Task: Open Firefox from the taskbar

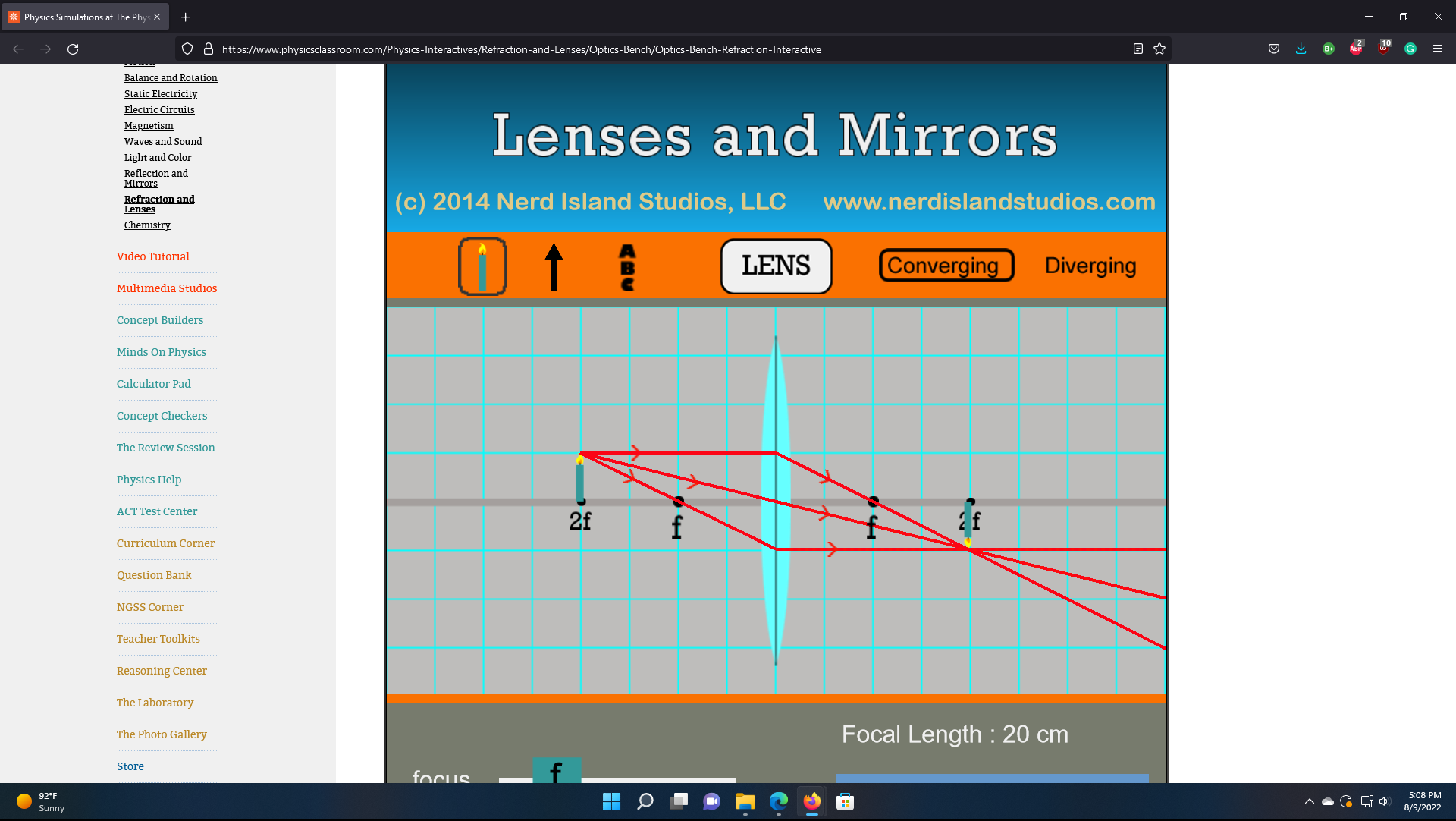Action: 811,801
